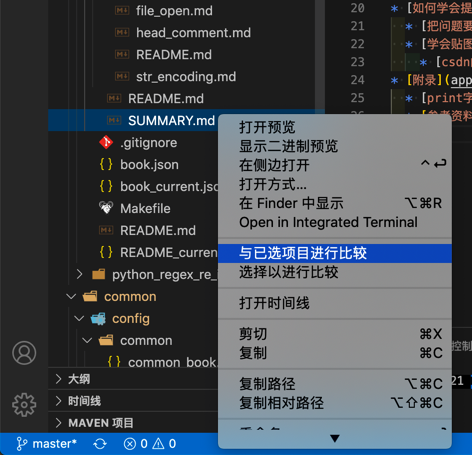Choose 在 Finder 中显示 menu entry
The width and height of the screenshot is (472, 455).
pyautogui.click(x=335, y=203)
